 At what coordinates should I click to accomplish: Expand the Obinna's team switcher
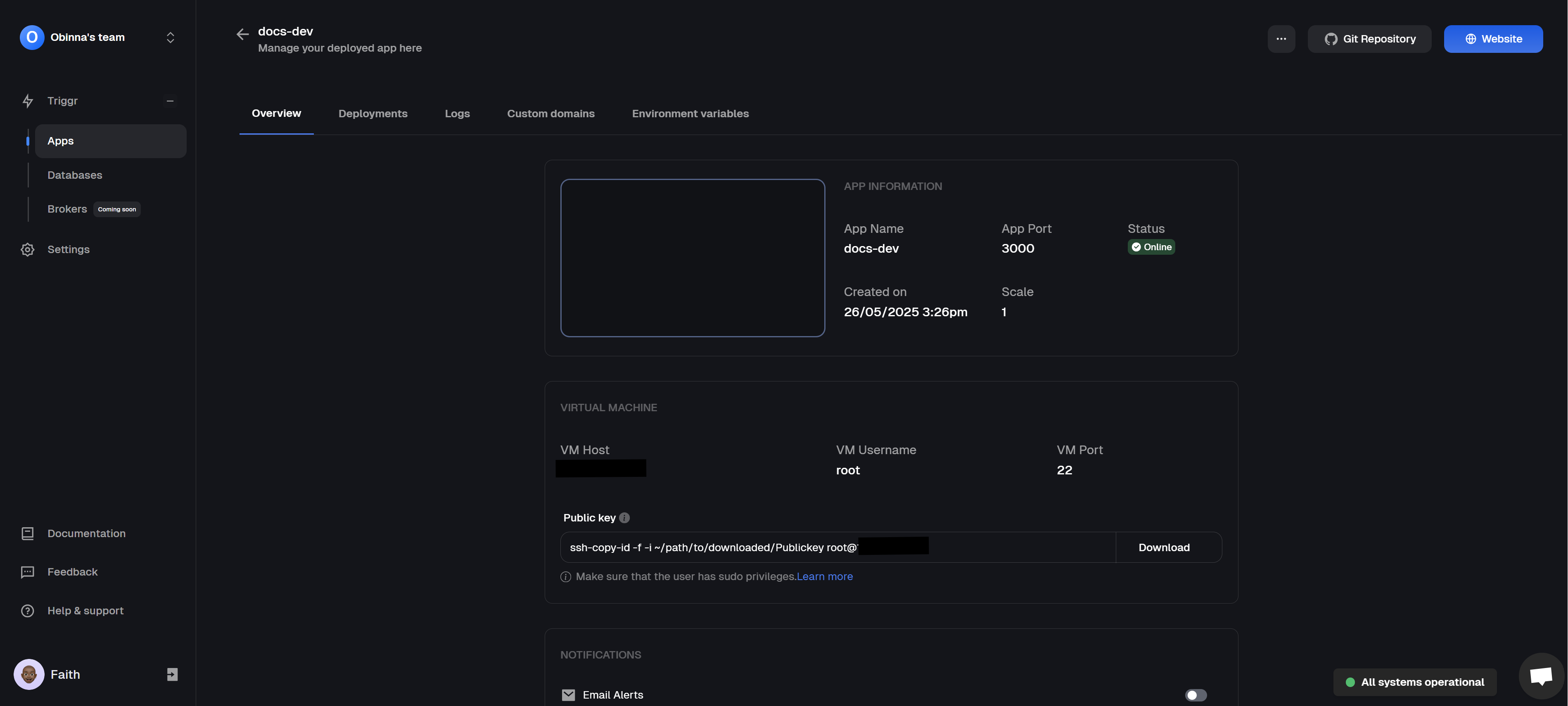(171, 38)
